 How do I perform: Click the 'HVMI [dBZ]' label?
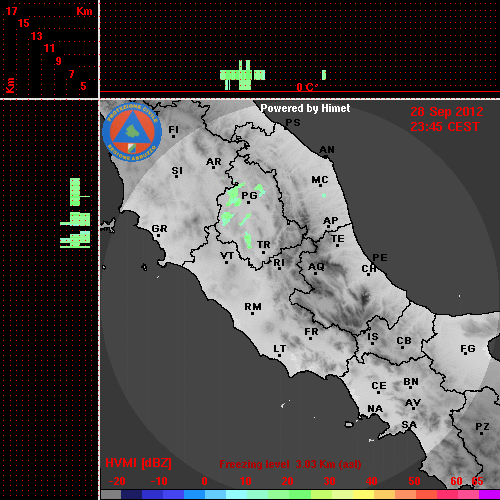138,463
